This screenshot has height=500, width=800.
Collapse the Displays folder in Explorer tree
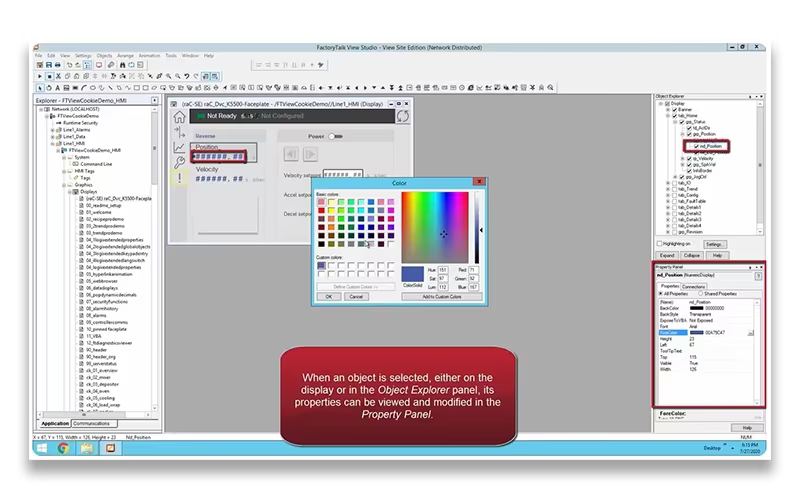(x=70, y=192)
